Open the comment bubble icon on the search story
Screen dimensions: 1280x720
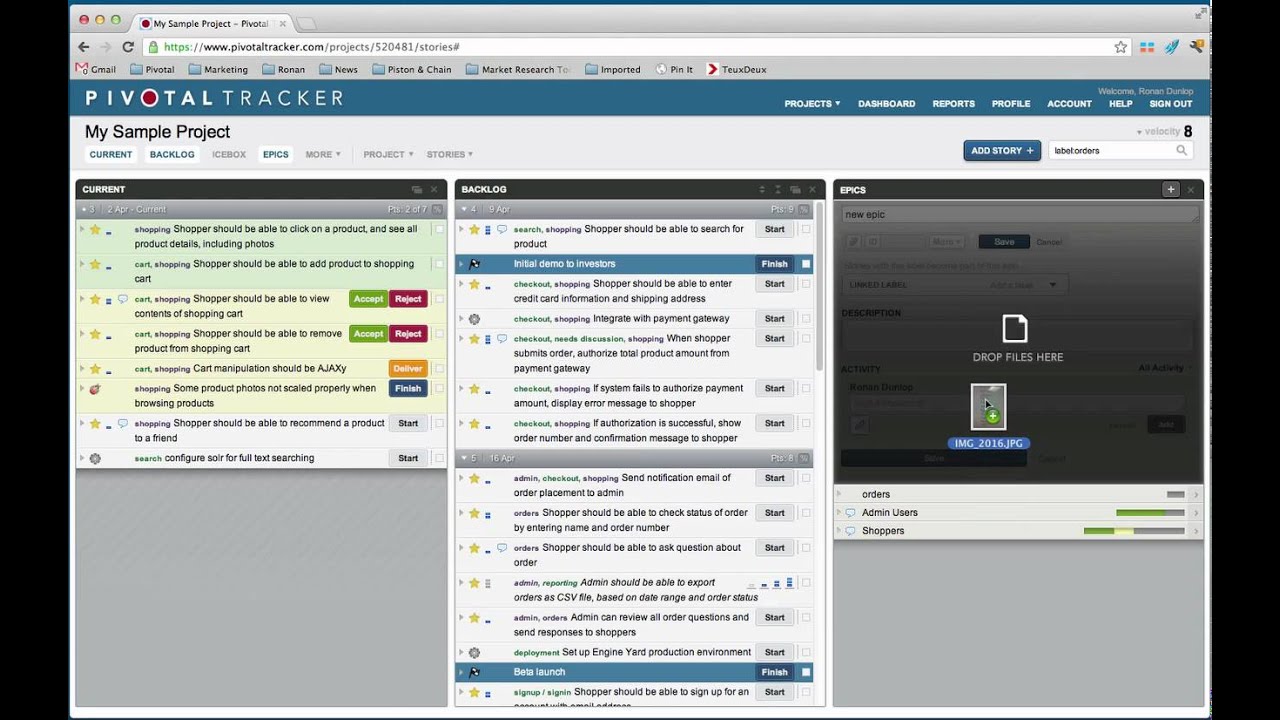(500, 229)
